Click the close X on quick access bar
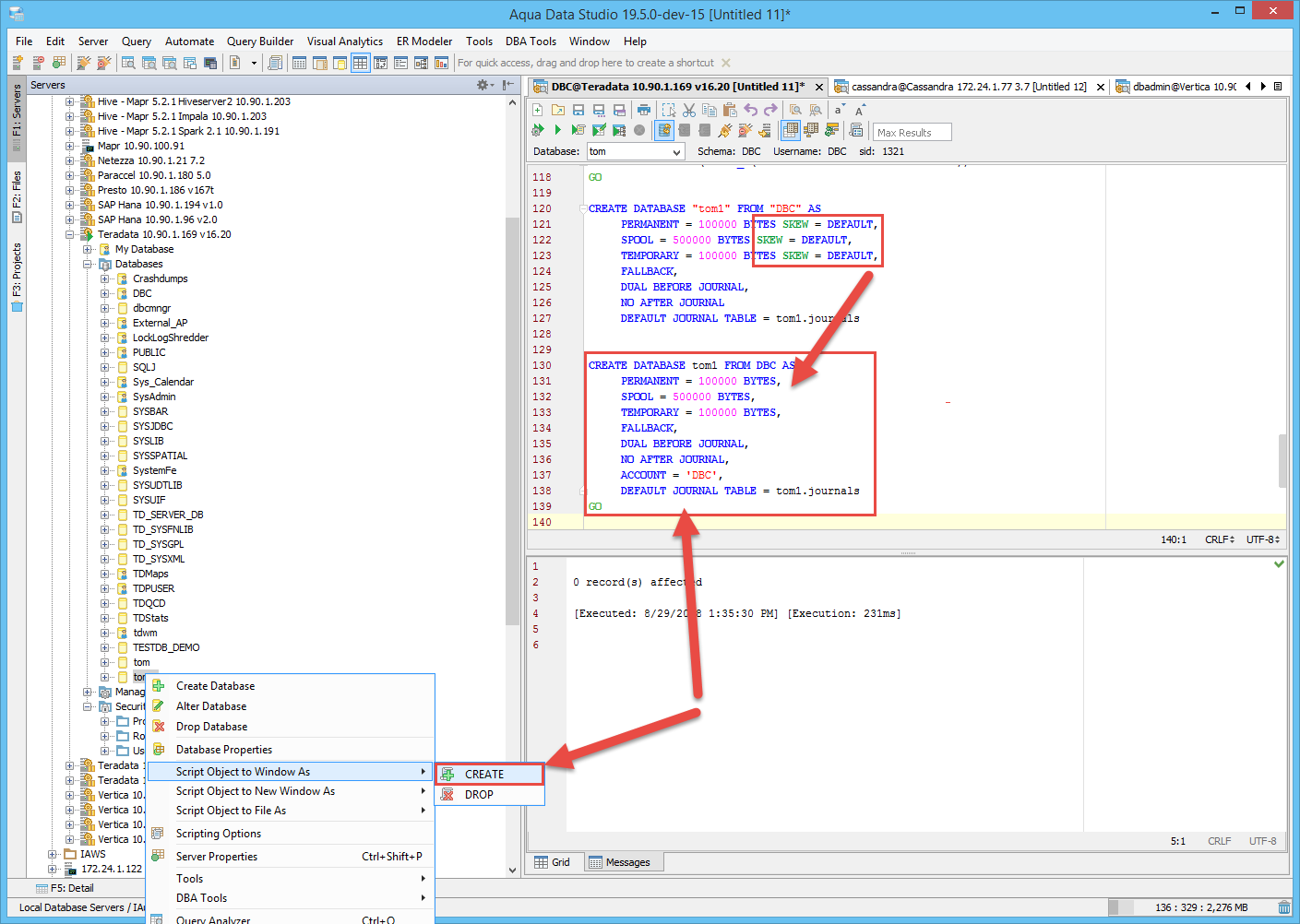1300x924 pixels. (x=726, y=63)
